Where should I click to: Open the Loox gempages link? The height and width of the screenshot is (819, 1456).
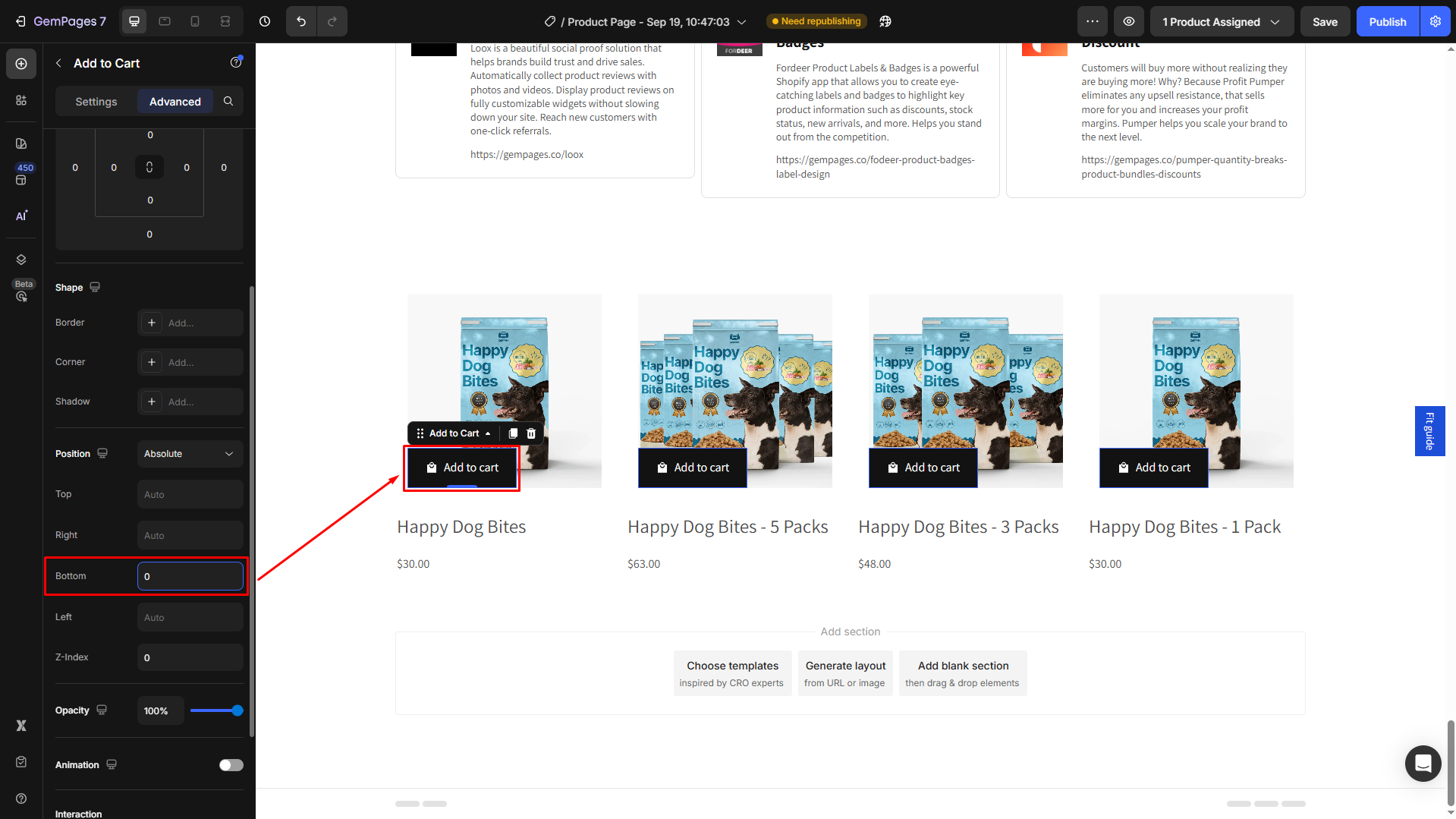click(527, 154)
